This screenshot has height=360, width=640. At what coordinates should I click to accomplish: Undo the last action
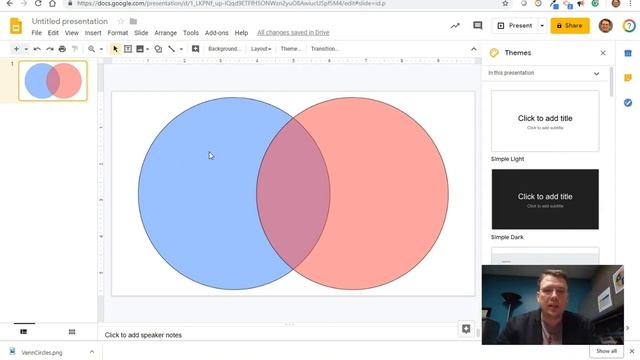pyautogui.click(x=37, y=49)
